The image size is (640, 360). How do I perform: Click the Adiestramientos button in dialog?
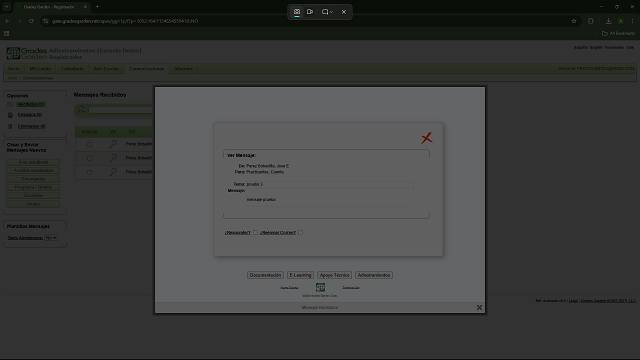pyautogui.click(x=374, y=275)
